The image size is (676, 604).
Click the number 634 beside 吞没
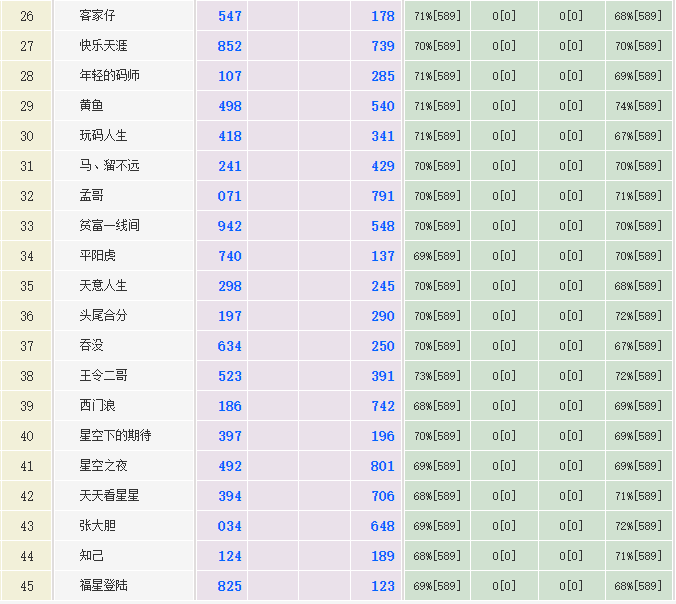230,346
